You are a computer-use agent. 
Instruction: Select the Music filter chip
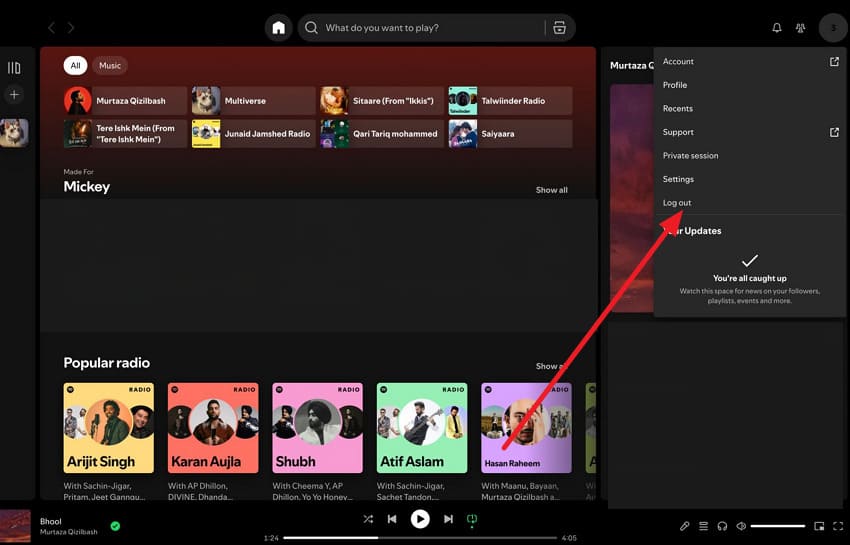(110, 66)
